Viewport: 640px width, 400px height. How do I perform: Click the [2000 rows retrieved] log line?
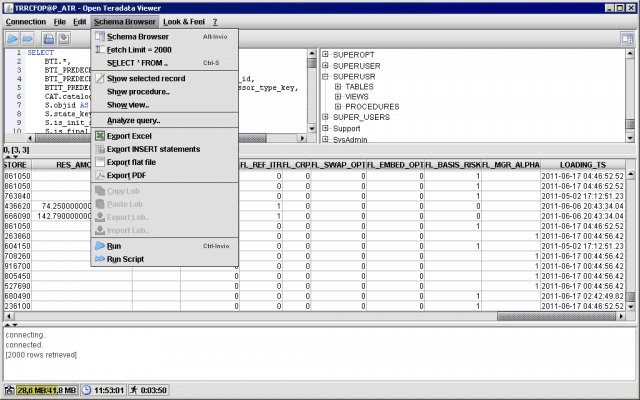click(41, 355)
